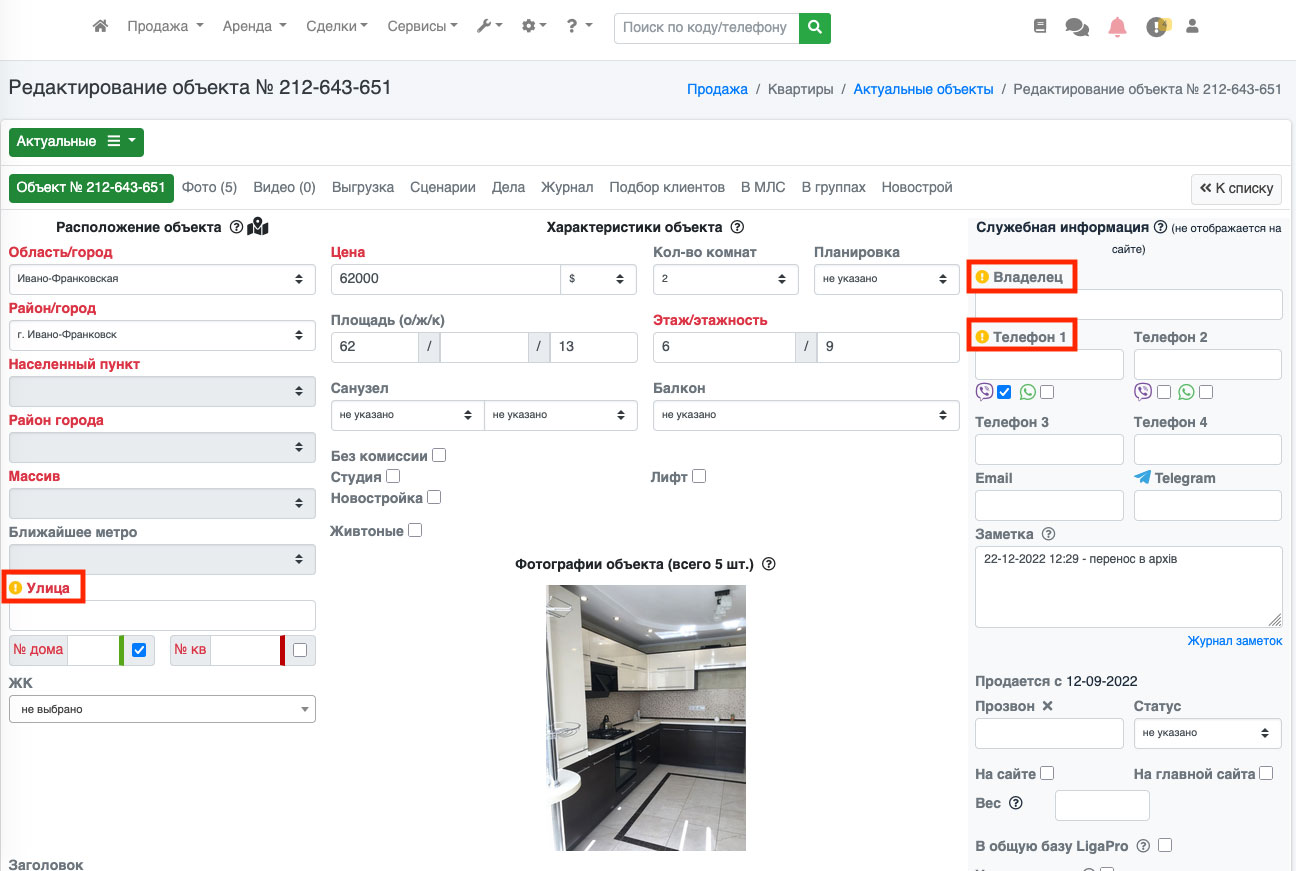The height and width of the screenshot is (871, 1296).
Task: Click the home icon in top navigation
Action: 100,27
